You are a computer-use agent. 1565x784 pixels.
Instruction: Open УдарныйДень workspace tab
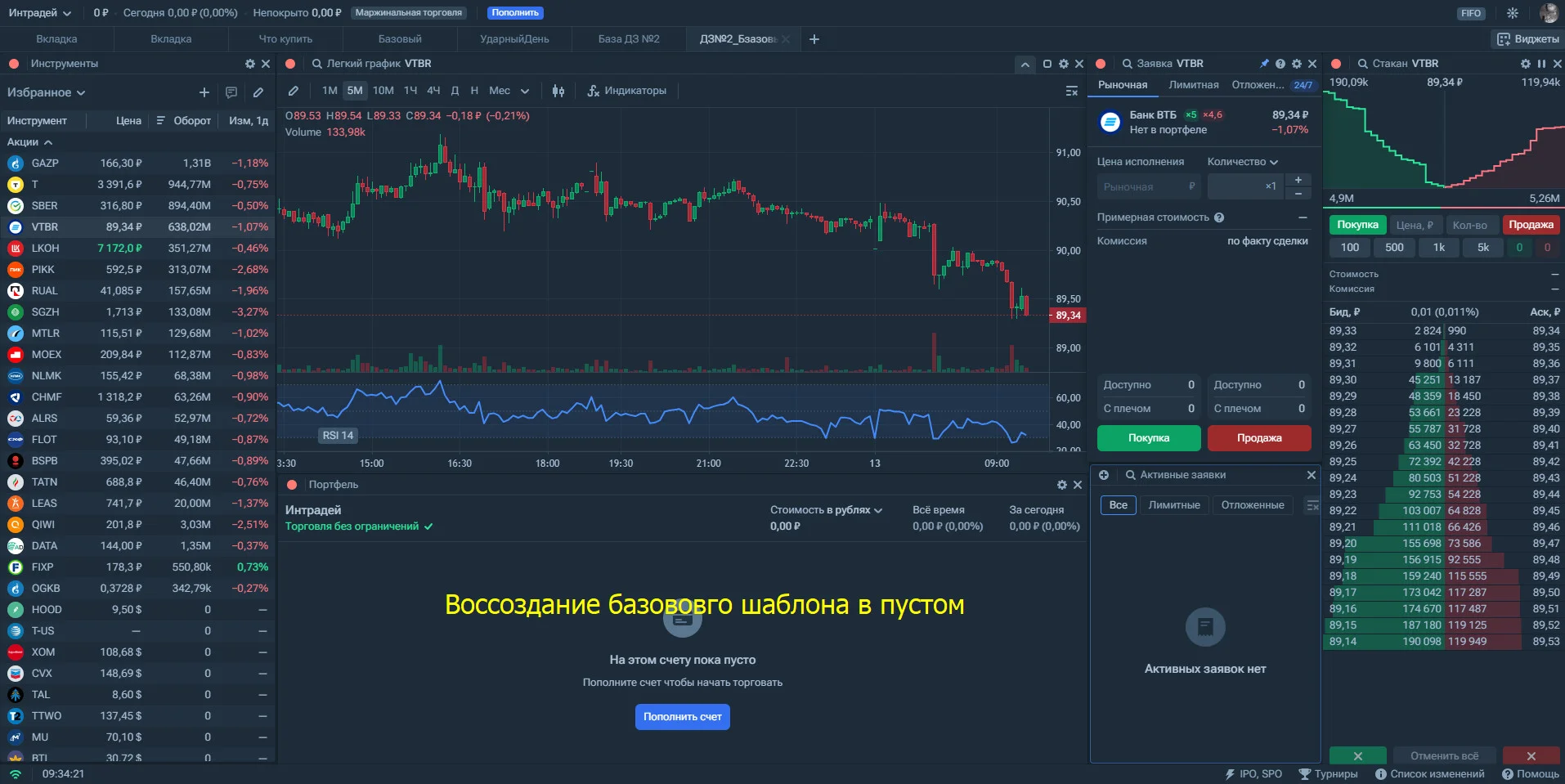514,39
